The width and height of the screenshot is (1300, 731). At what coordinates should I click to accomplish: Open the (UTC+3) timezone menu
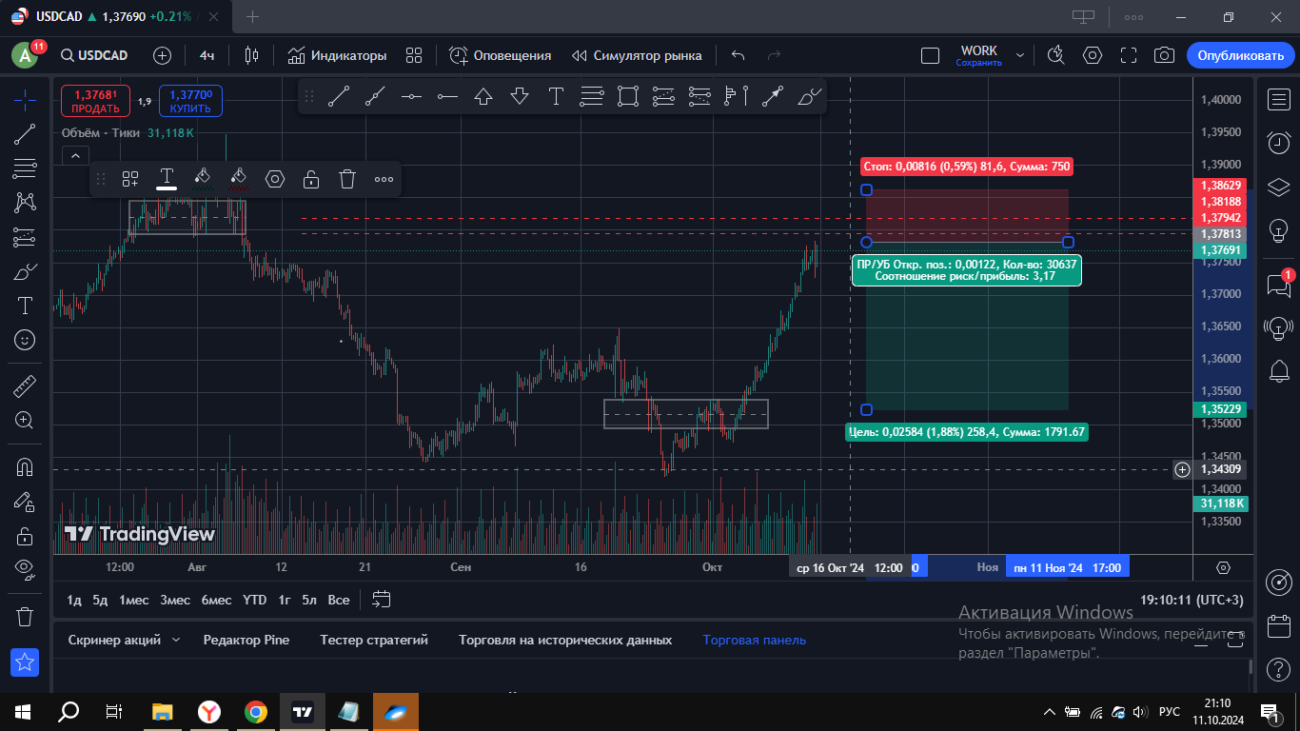coord(1192,600)
